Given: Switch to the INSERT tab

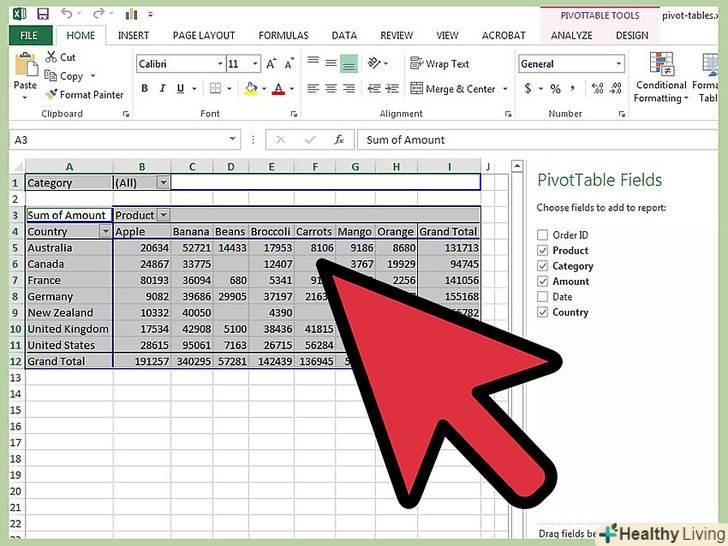Looking at the screenshot, I should click(133, 35).
